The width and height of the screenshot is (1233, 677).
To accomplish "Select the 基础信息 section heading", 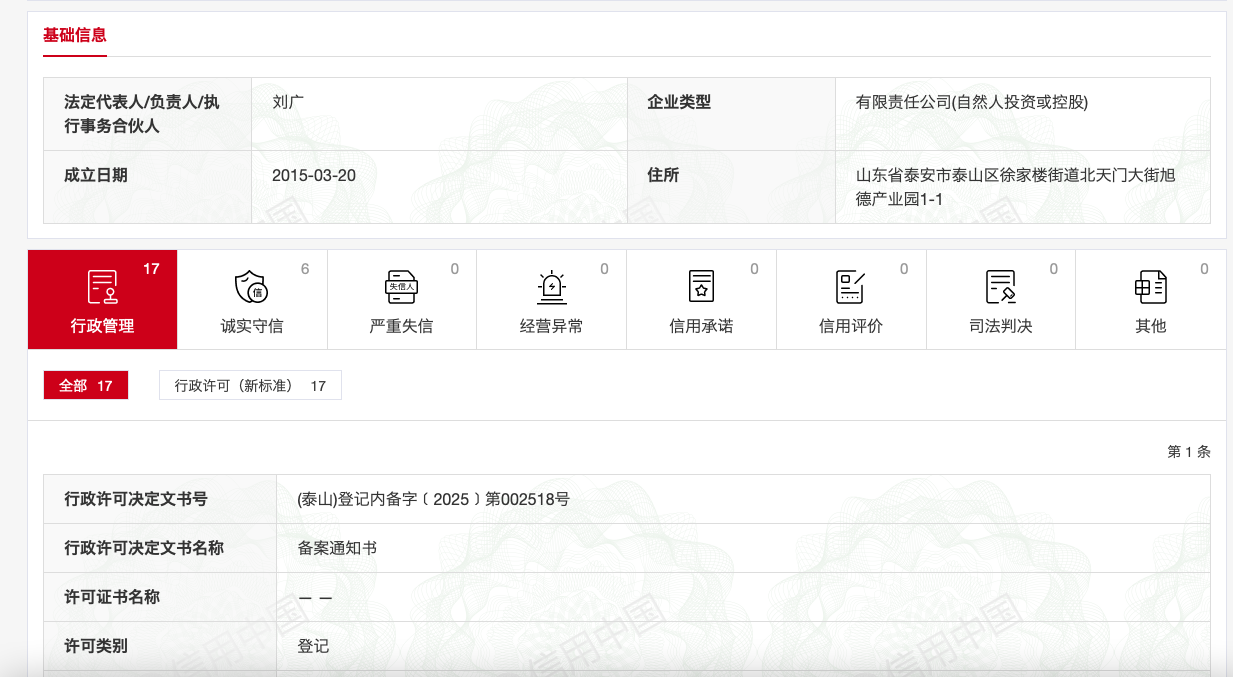I will 75,35.
